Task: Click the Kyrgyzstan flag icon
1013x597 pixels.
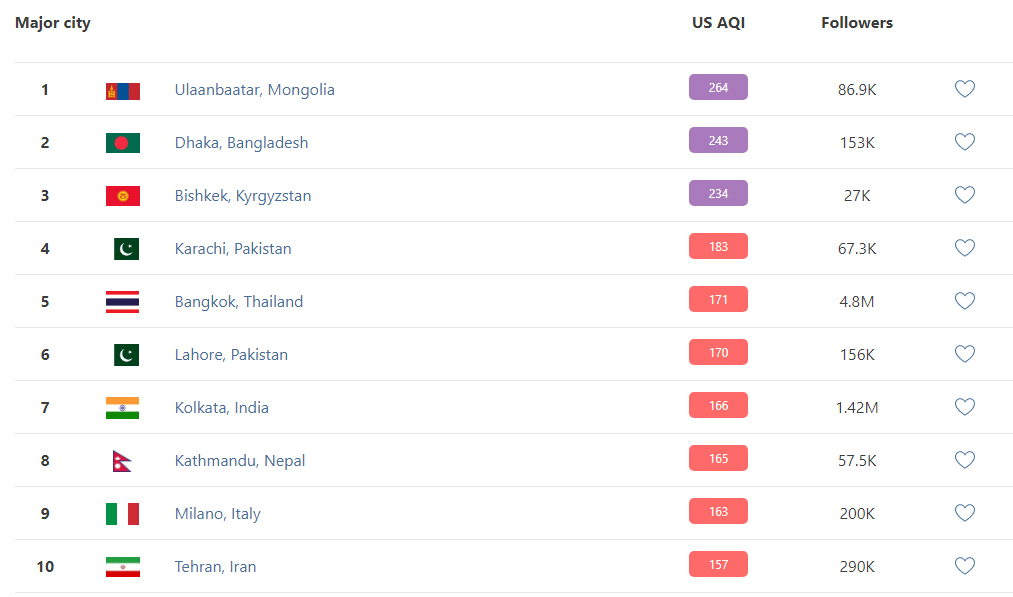Action: click(123, 196)
